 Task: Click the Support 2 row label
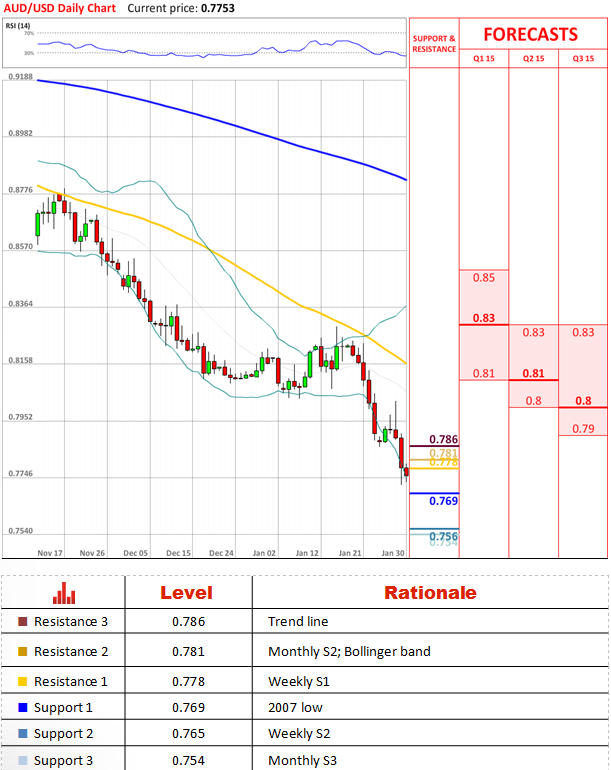click(63, 734)
